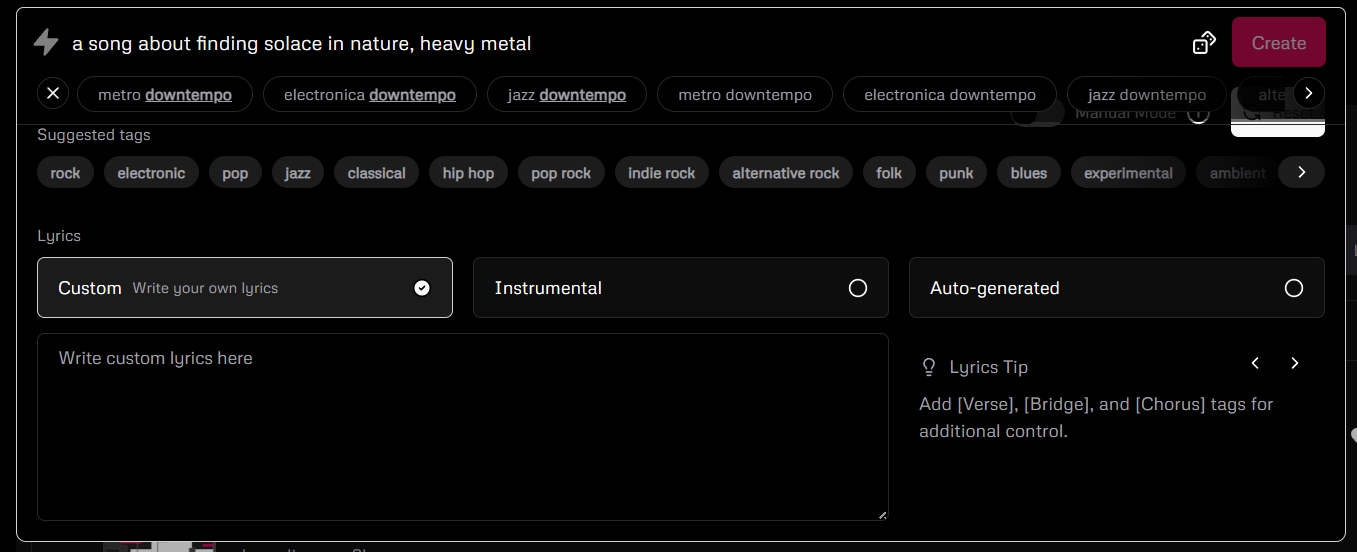Screen dimensions: 1357x552
Task: Choose the 'alternative rock' suggested tag
Action: (x=786, y=173)
